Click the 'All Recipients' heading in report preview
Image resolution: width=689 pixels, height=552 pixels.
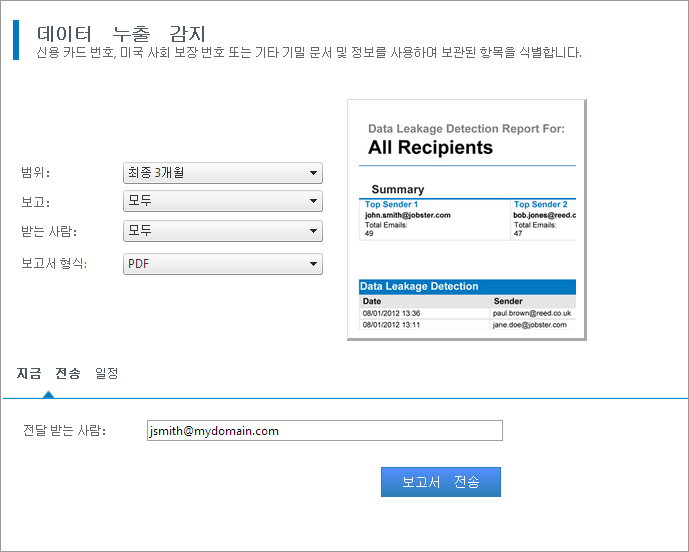tap(430, 148)
